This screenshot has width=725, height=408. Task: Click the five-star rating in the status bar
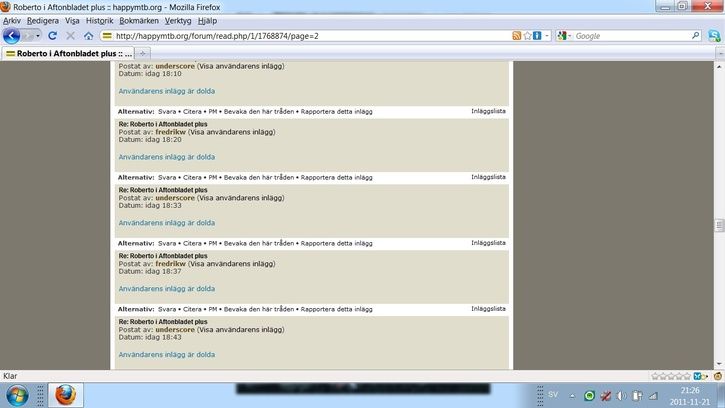coord(670,376)
